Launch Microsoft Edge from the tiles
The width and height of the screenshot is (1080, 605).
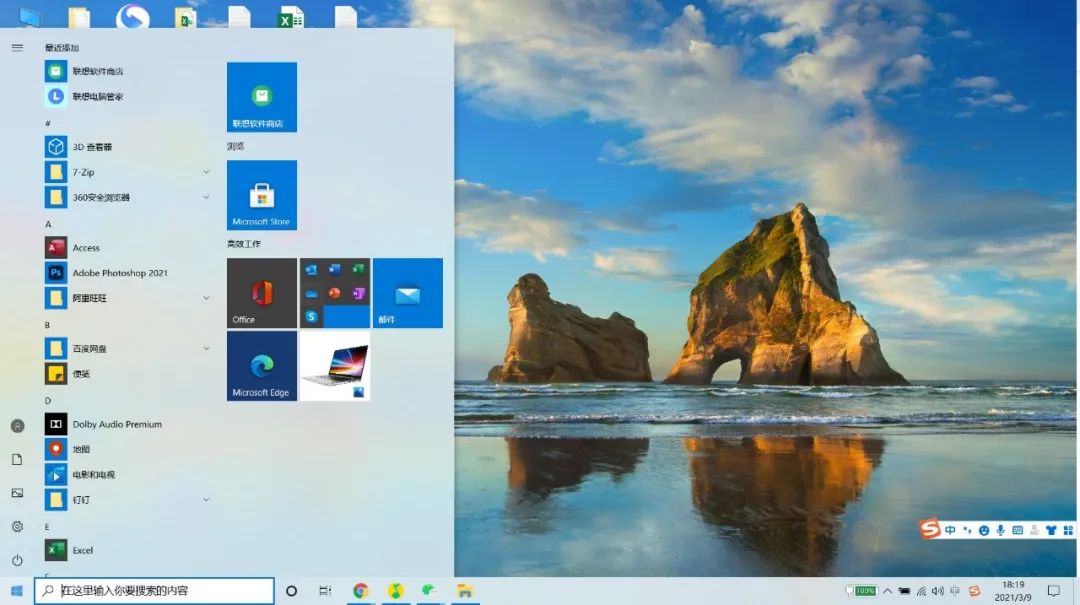[261, 366]
